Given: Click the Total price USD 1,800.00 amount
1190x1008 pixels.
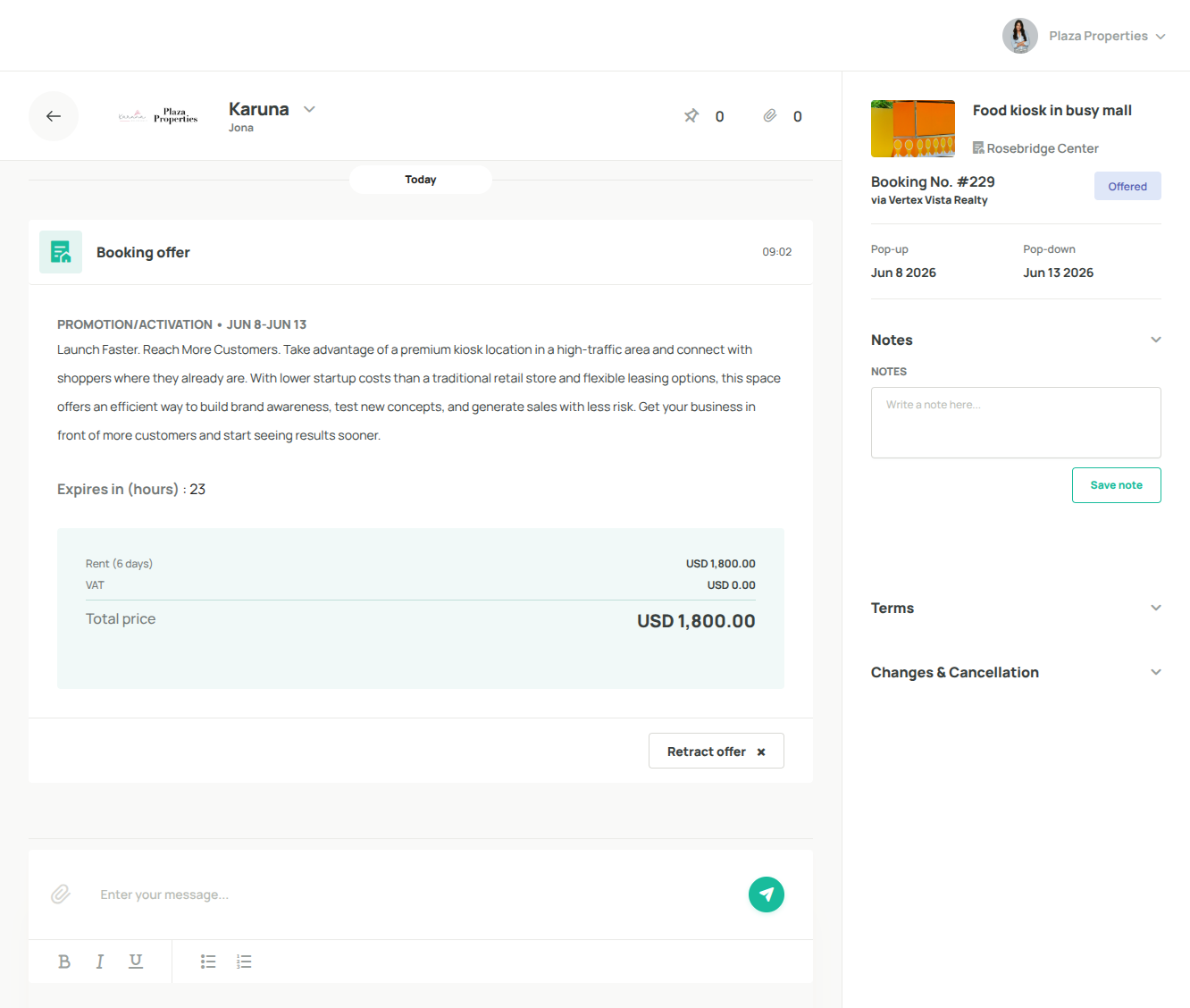Looking at the screenshot, I should point(696,621).
